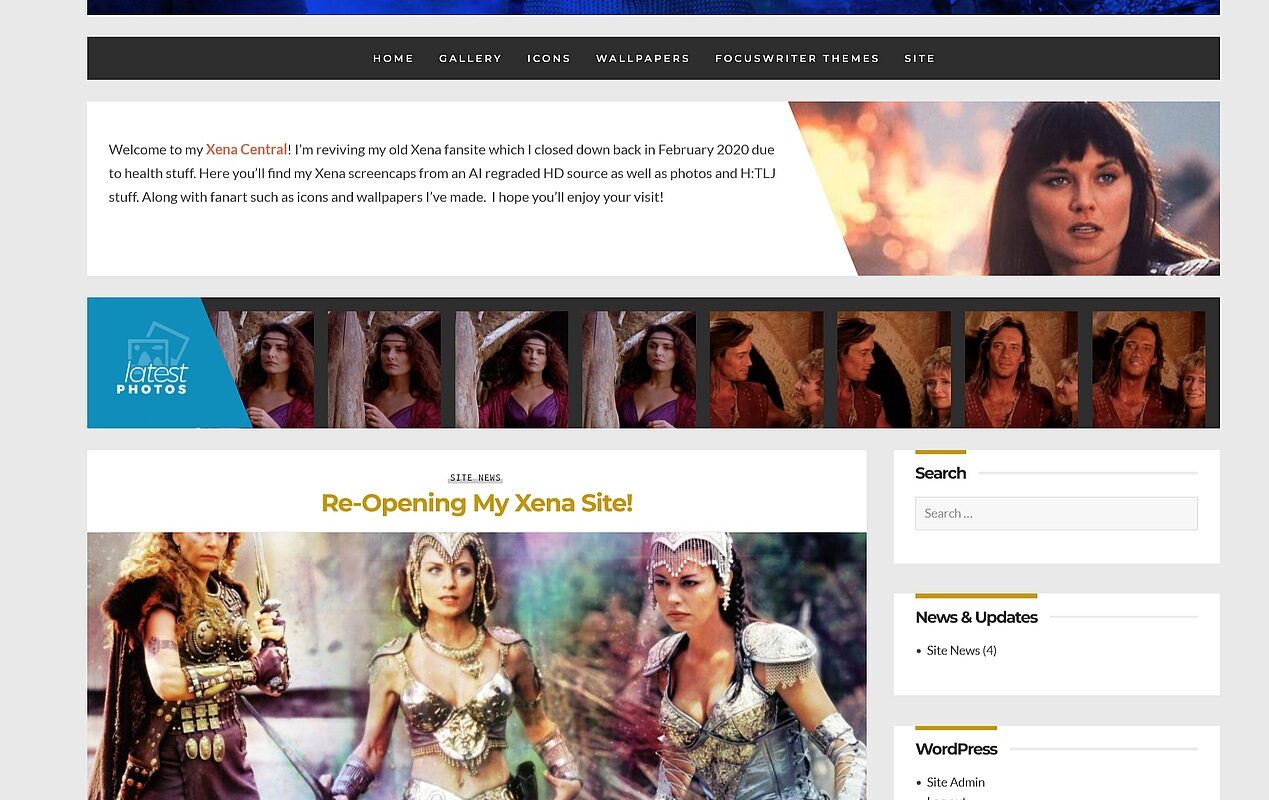Click the featured post image of three warriors

pos(477,666)
